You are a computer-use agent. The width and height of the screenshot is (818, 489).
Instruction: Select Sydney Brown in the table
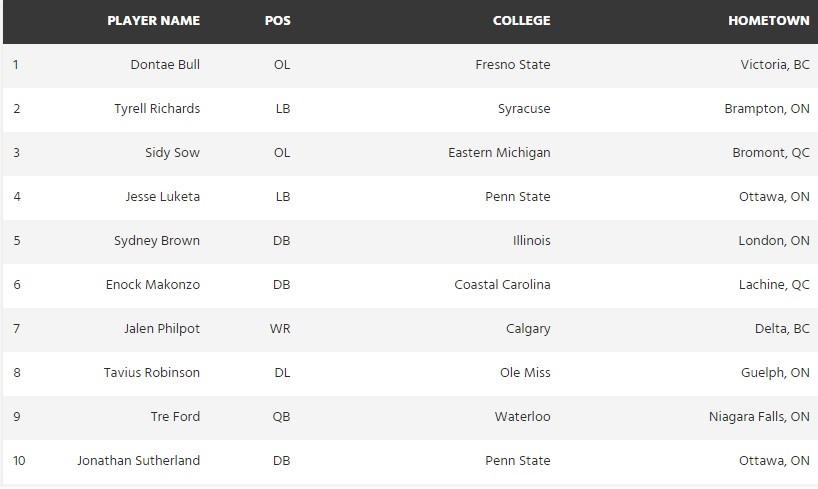pos(157,241)
